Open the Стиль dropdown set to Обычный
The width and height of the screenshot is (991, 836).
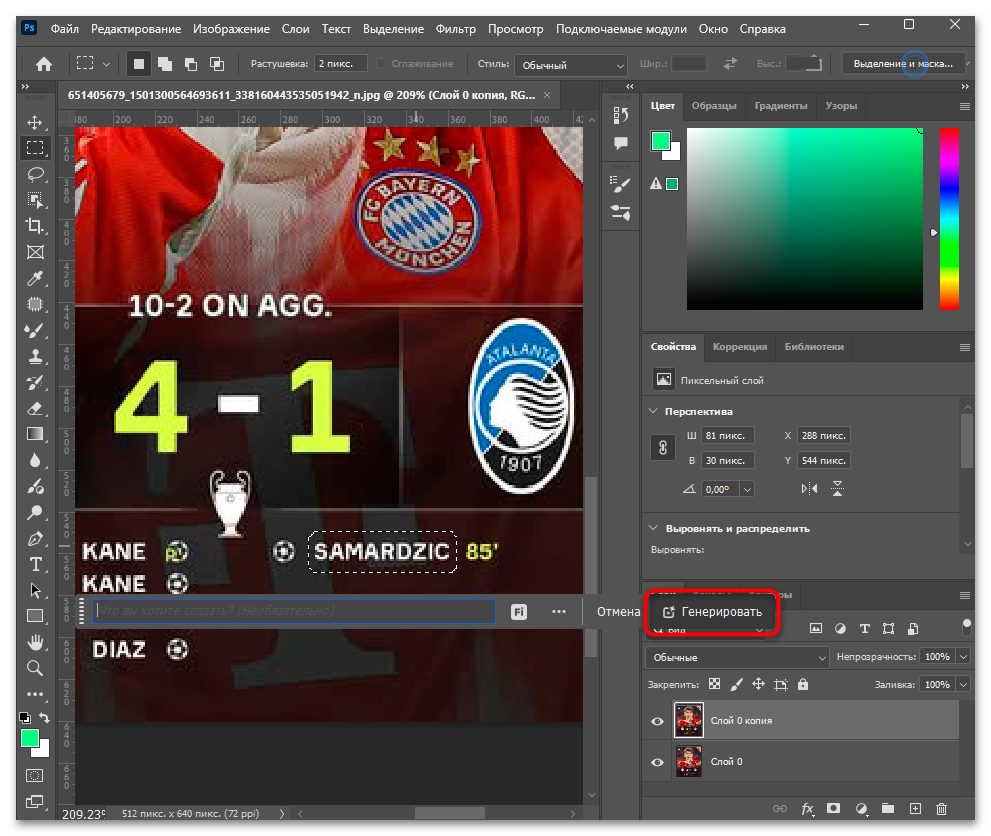[571, 65]
